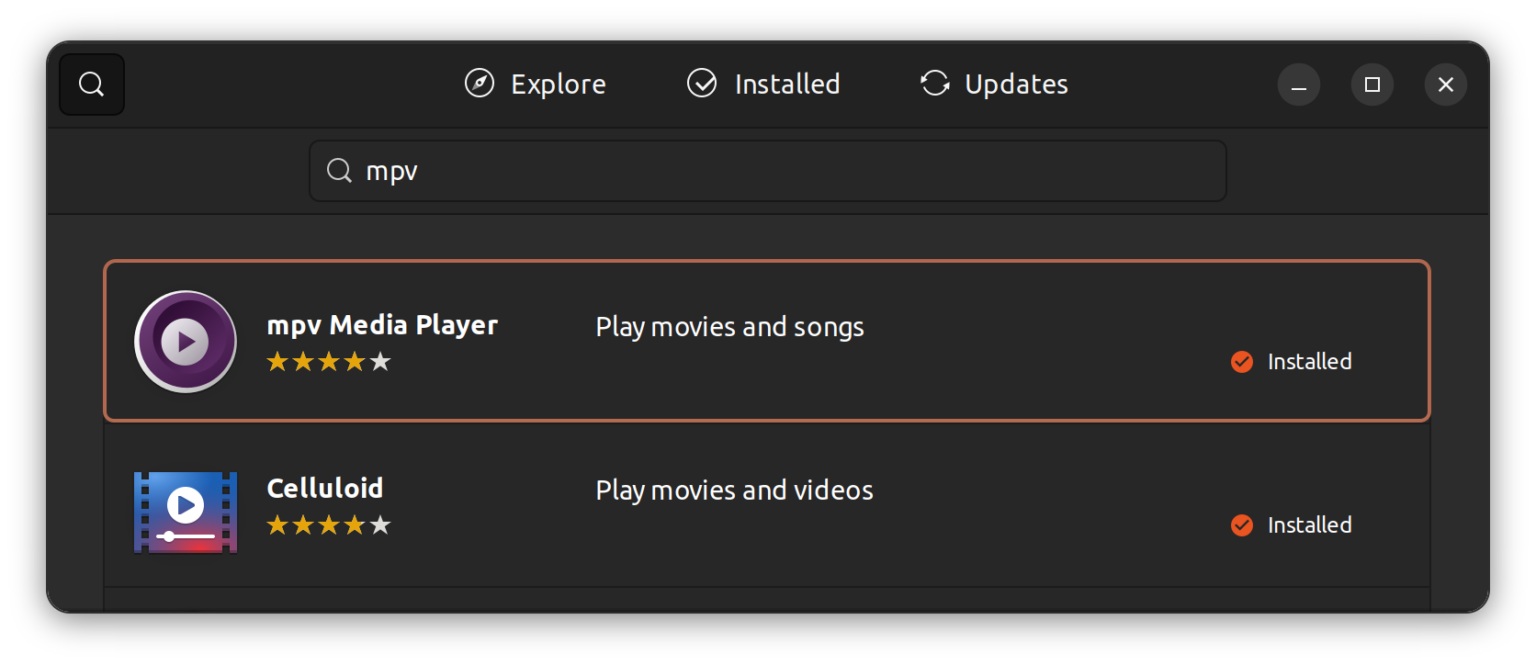The height and width of the screenshot is (665, 1536).
Task: Open the Explore section
Action: pyautogui.click(x=535, y=84)
